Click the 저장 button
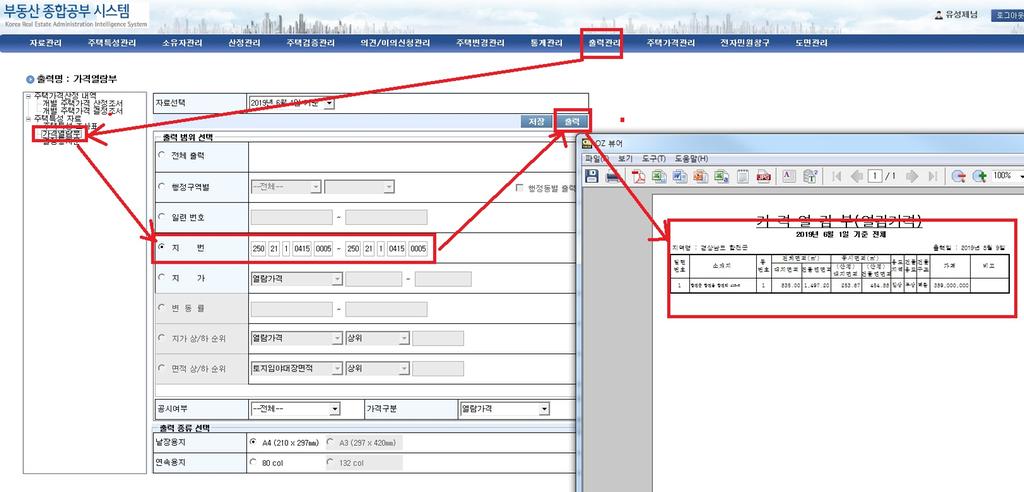The image size is (1024, 492). [x=536, y=121]
